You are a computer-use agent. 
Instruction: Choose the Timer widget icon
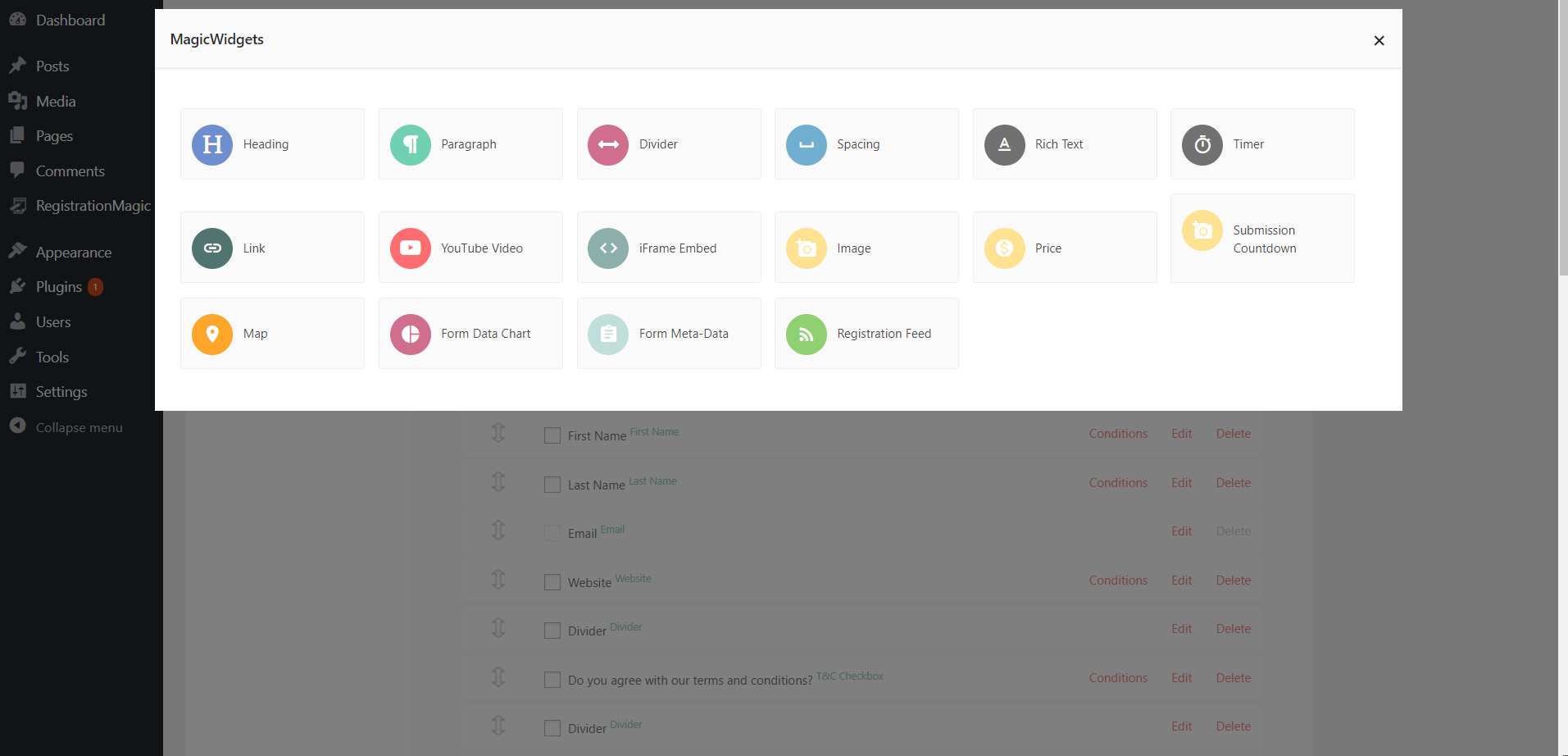[1202, 144]
